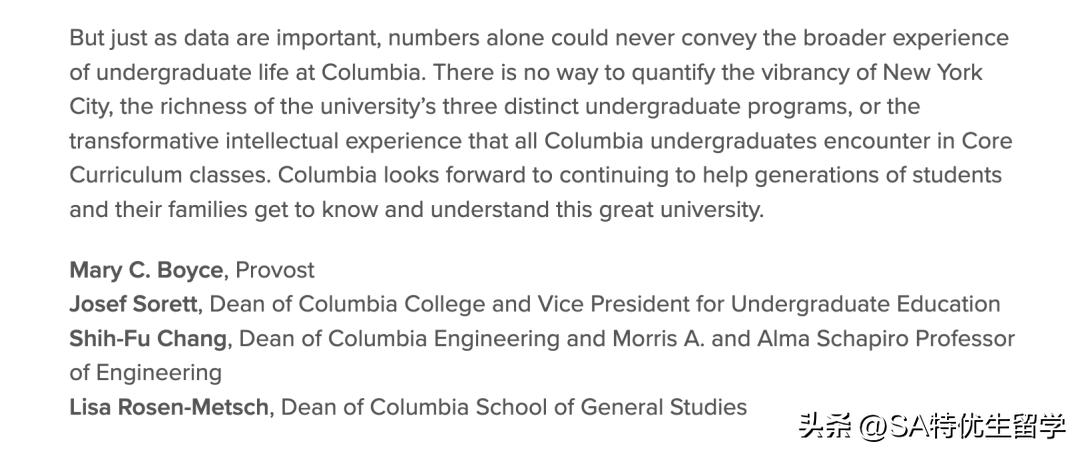The width and height of the screenshot is (1080, 454).
Task: Click the name Shih-Fu Chang
Action: pyautogui.click(x=148, y=338)
